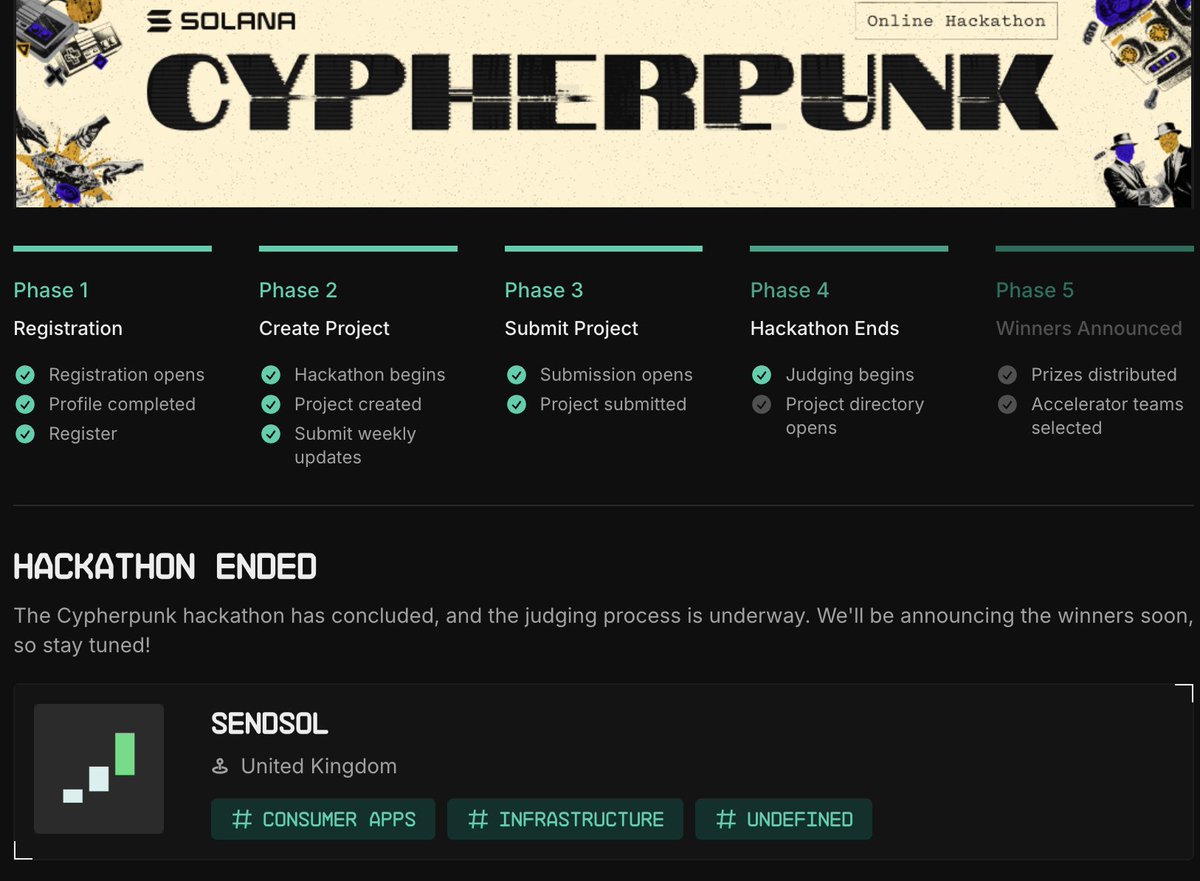
Task: Click the check icon beside Submission opens
Action: (516, 375)
